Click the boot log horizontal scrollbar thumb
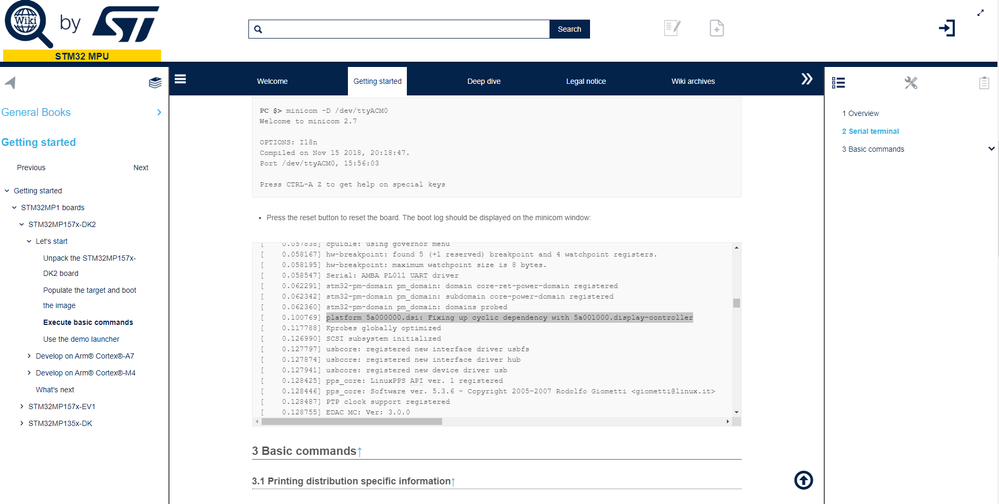 [352, 421]
